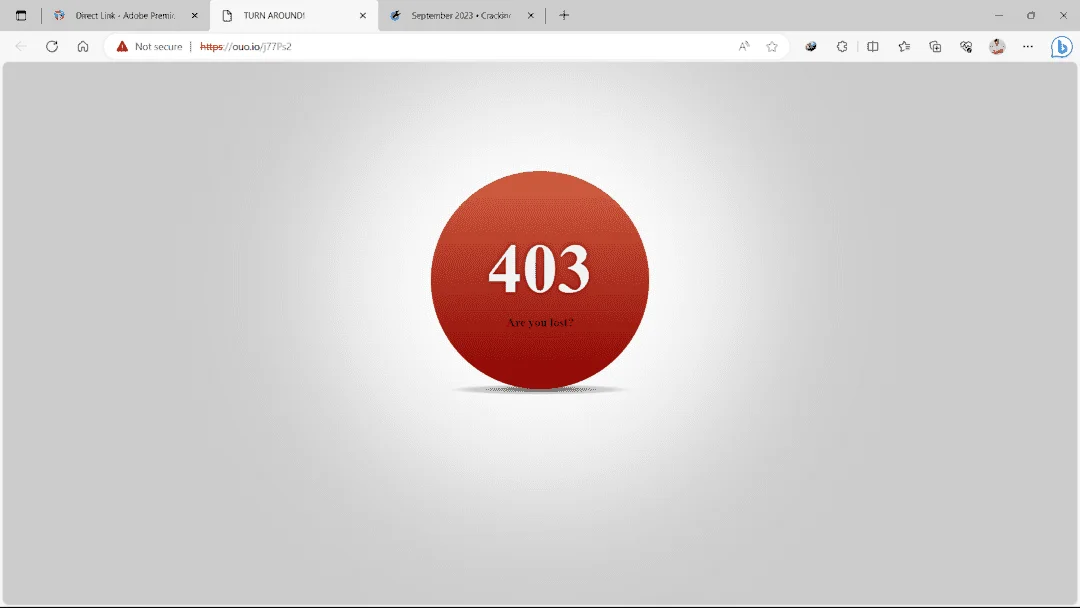
Task: Select the TURN AROUND! tab
Action: tap(294, 15)
